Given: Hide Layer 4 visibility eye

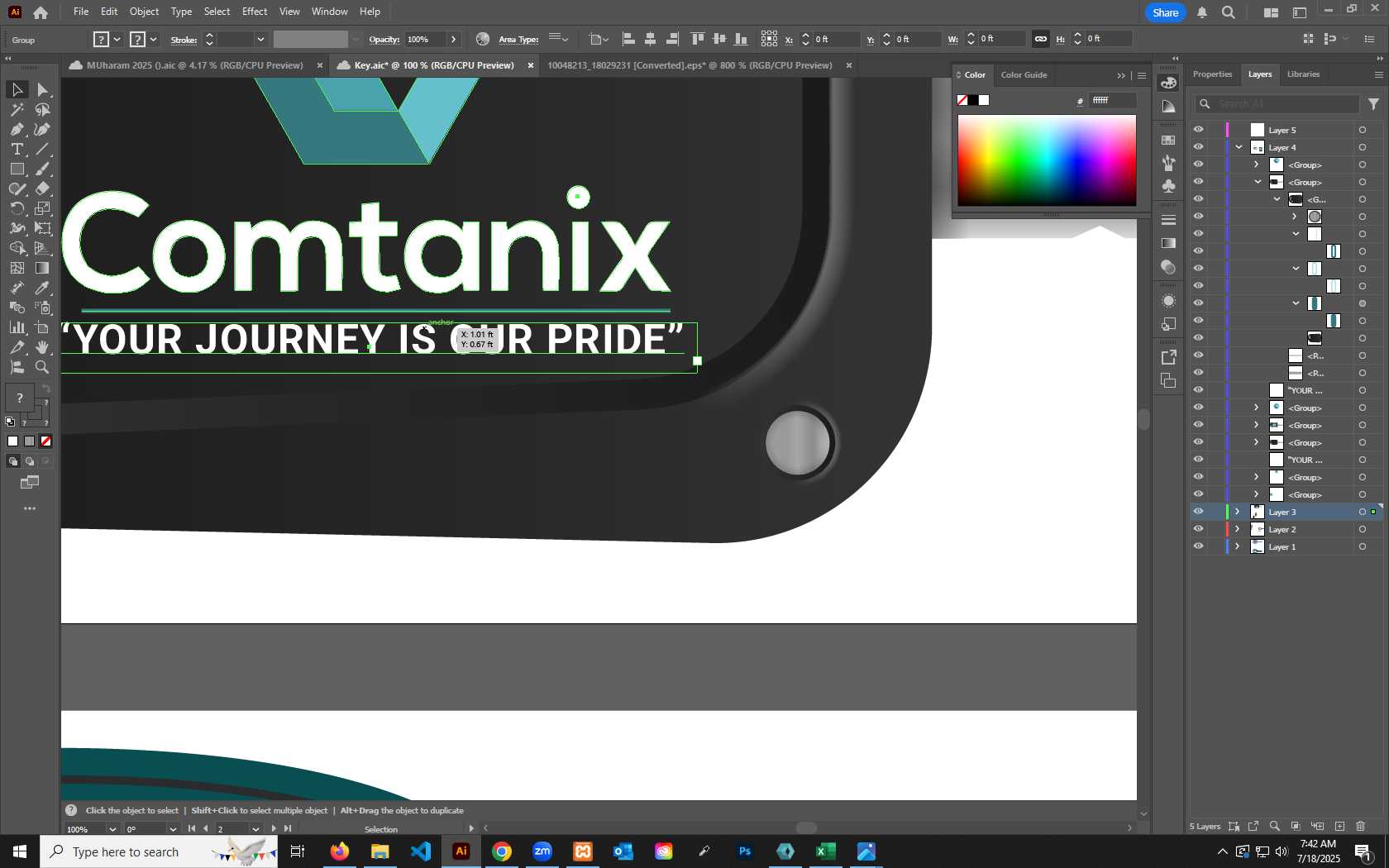Looking at the screenshot, I should pyautogui.click(x=1198, y=147).
